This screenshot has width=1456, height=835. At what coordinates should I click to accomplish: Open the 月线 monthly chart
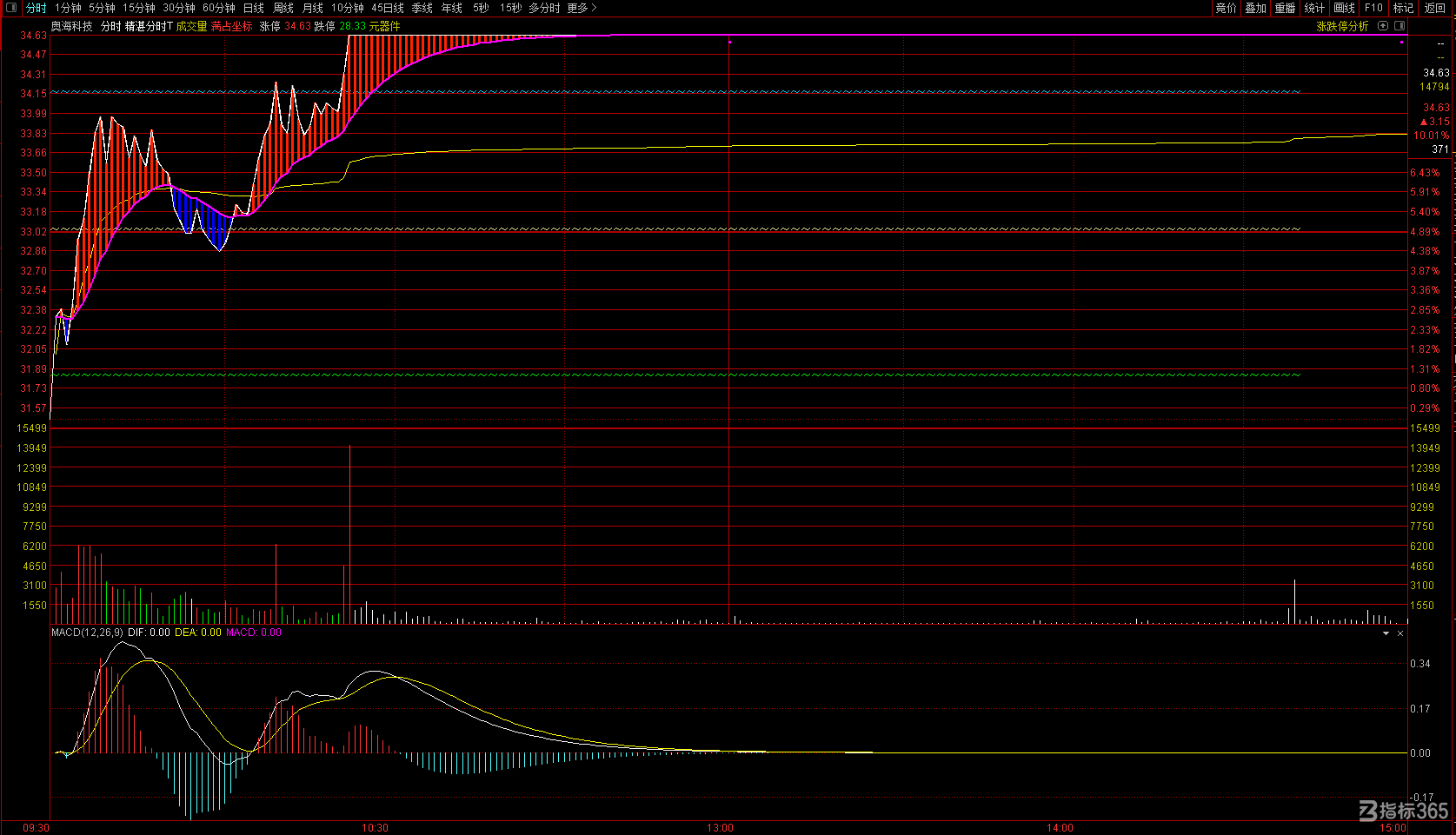point(313,8)
